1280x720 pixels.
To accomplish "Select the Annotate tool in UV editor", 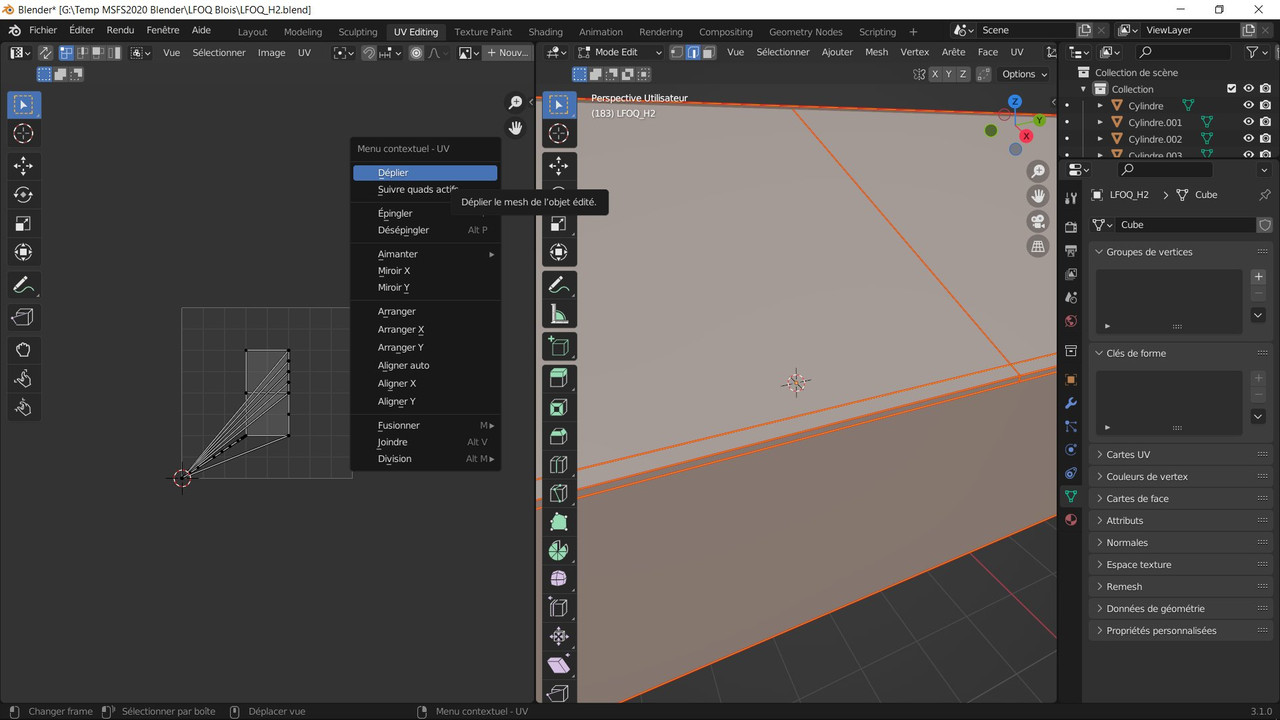I will pos(24,286).
